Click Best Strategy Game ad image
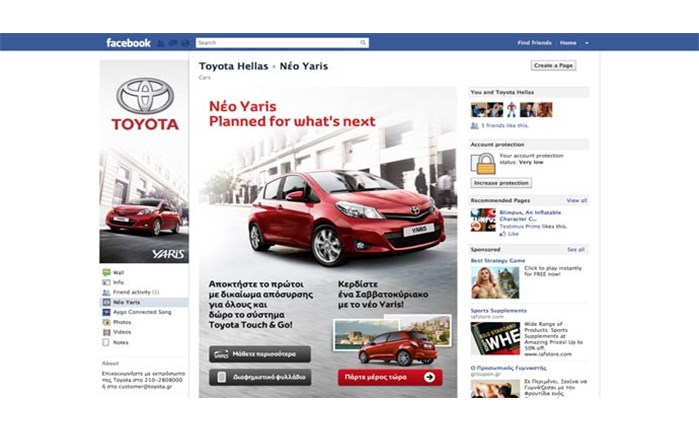699x430 pixels. coord(495,283)
